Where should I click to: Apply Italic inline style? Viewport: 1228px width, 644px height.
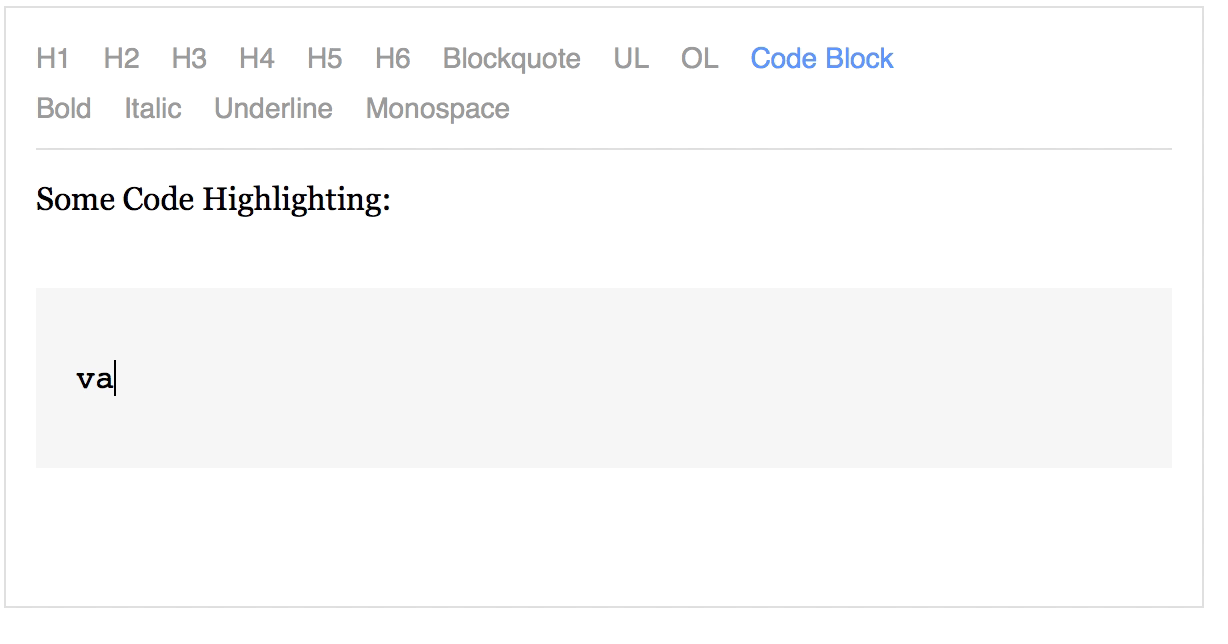(x=153, y=108)
